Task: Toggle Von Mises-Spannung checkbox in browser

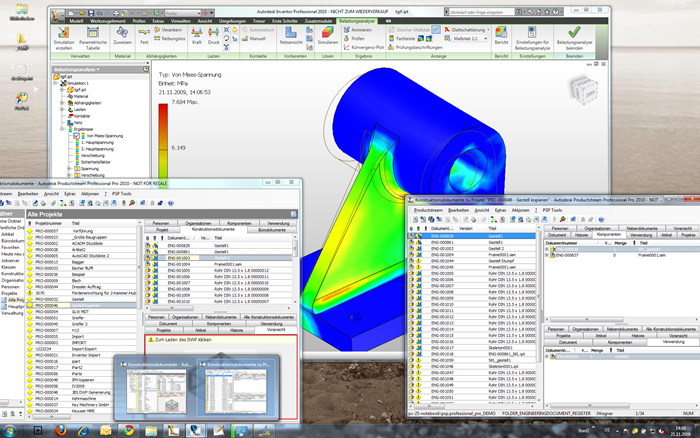Action: click(76, 136)
